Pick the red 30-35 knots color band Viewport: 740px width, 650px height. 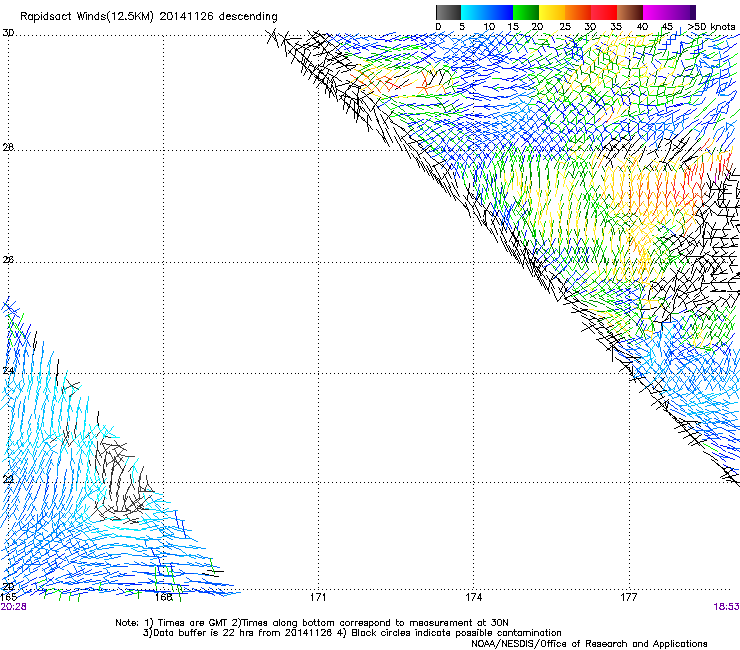click(x=604, y=12)
